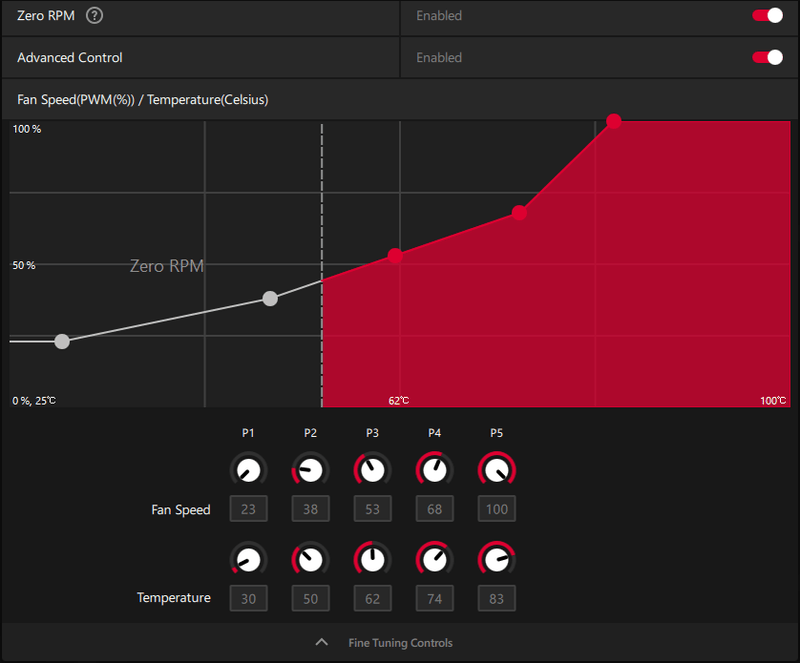Select the P5 curve point at 100%
Viewport: 800px width, 663px height.
pyautogui.click(x=613, y=121)
